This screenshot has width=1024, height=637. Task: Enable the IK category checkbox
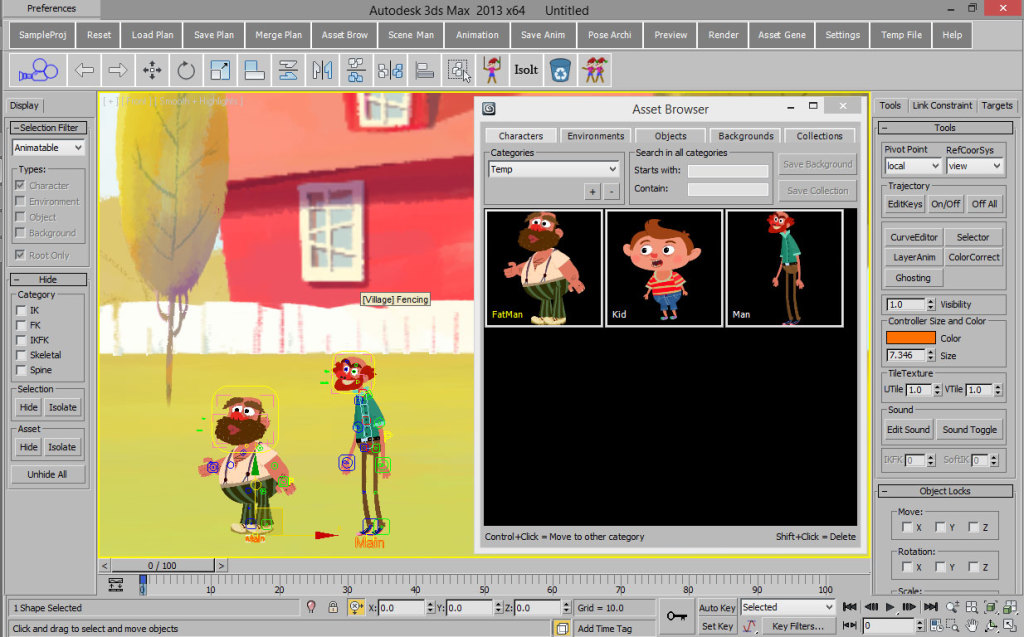[x=21, y=311]
